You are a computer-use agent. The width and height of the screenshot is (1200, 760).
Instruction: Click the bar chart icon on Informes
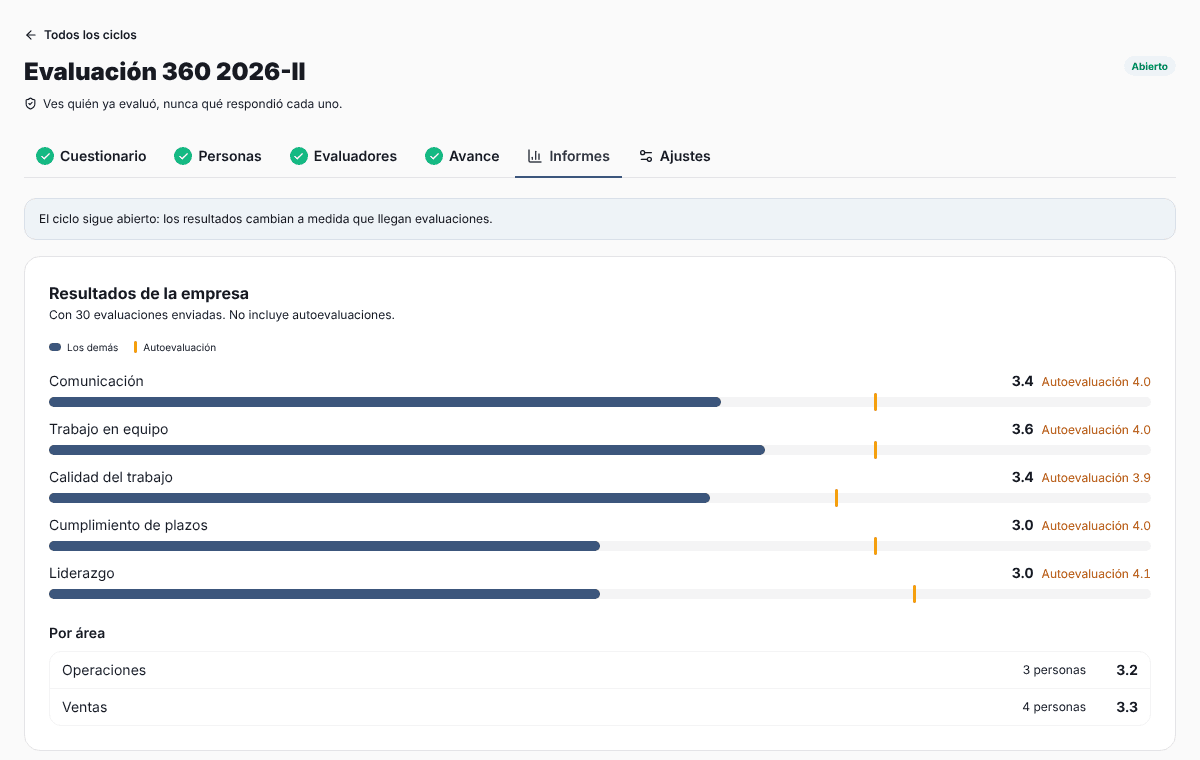[535, 156]
